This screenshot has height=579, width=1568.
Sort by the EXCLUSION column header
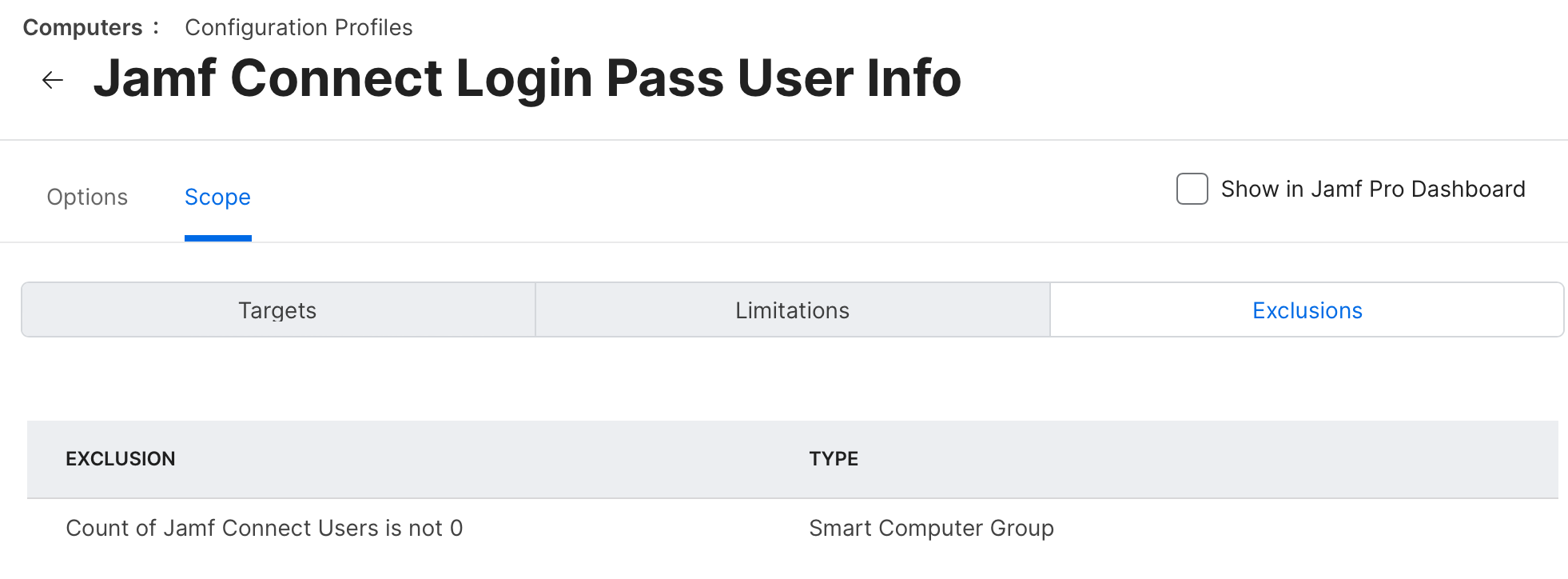tap(120, 459)
